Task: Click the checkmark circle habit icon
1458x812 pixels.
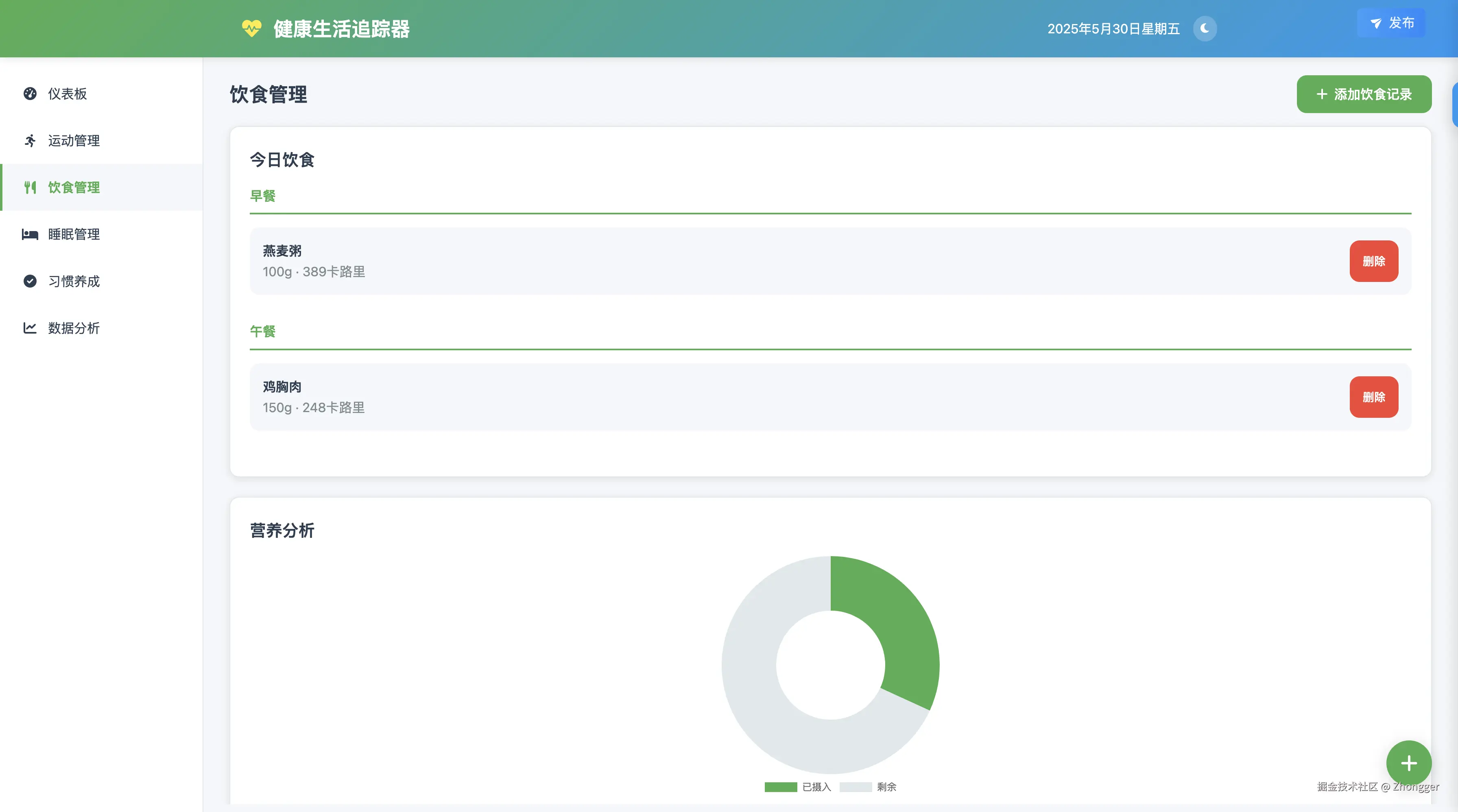Action: click(30, 281)
